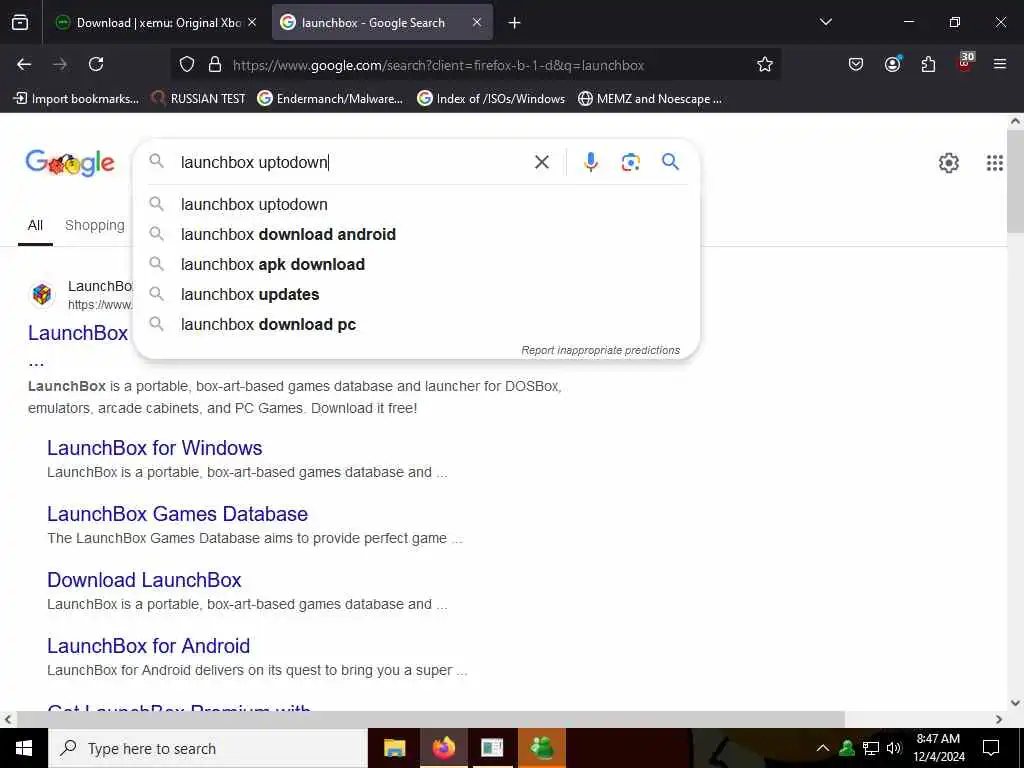Reload the current page
This screenshot has height=768, width=1024.
click(96, 64)
